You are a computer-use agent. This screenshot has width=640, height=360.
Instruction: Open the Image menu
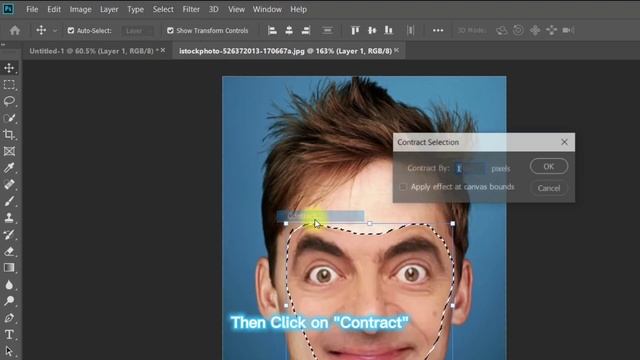[x=80, y=9]
